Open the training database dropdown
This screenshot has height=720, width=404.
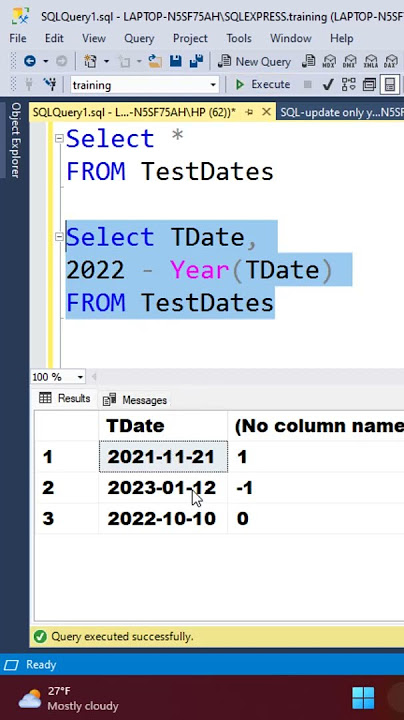point(213,85)
